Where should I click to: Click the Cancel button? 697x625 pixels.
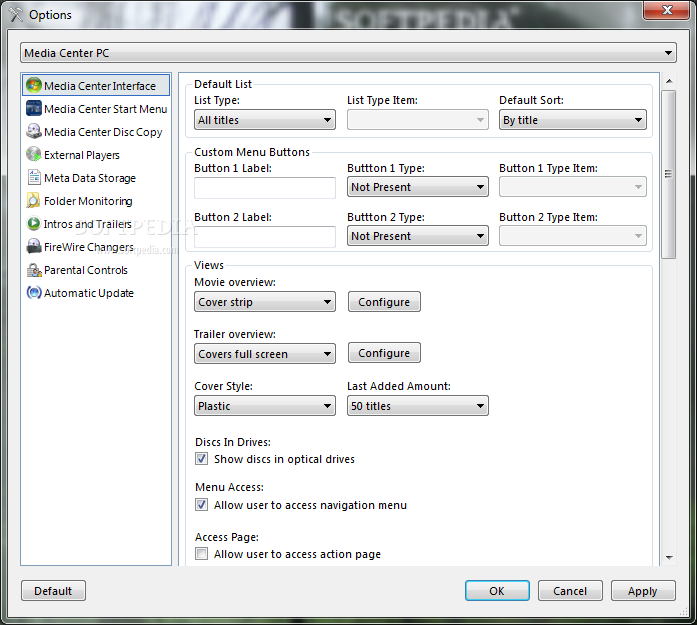coord(570,591)
